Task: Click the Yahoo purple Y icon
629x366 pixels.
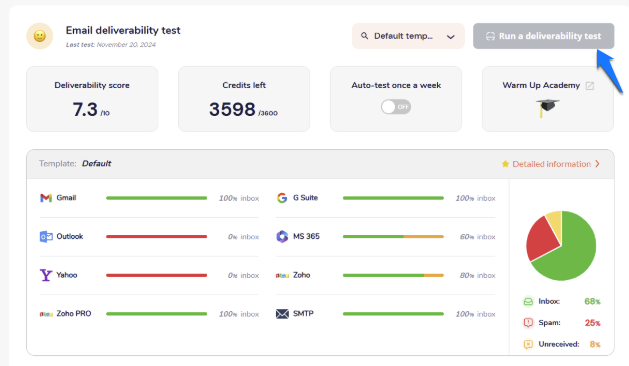Action: 46,275
